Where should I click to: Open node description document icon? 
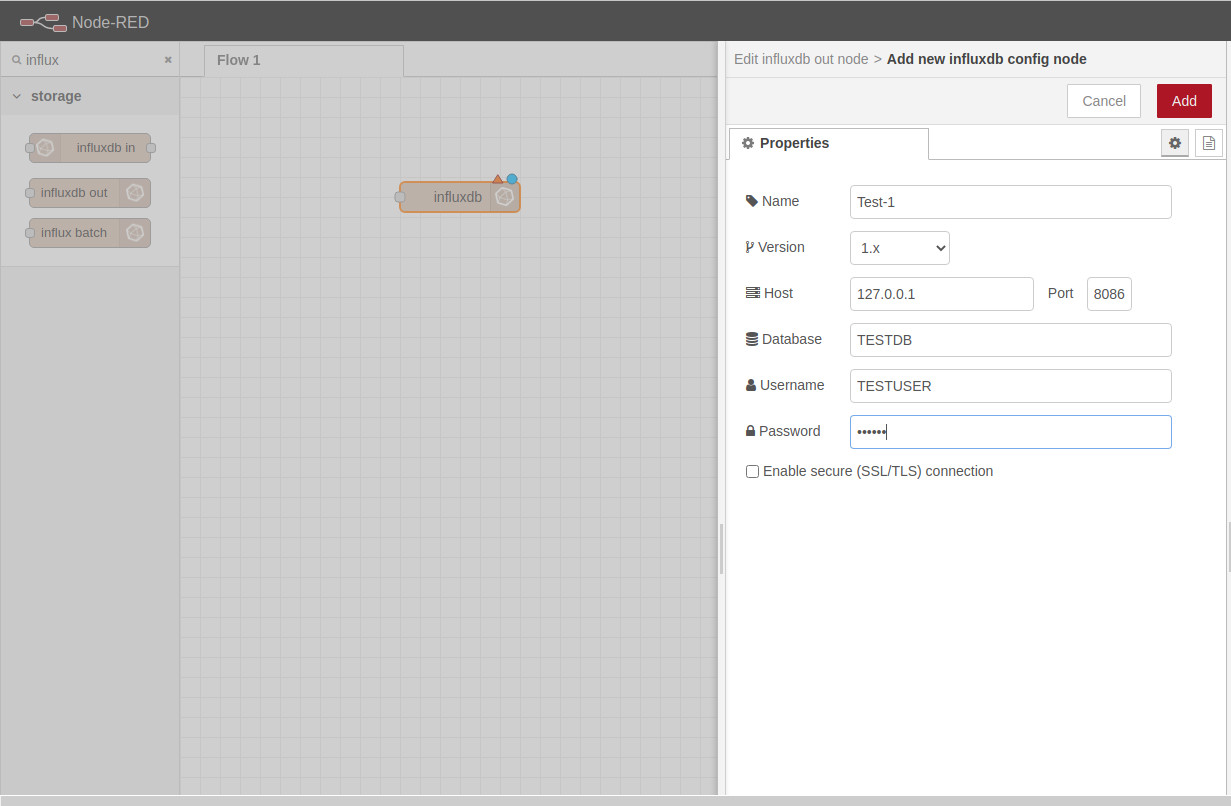click(1209, 143)
